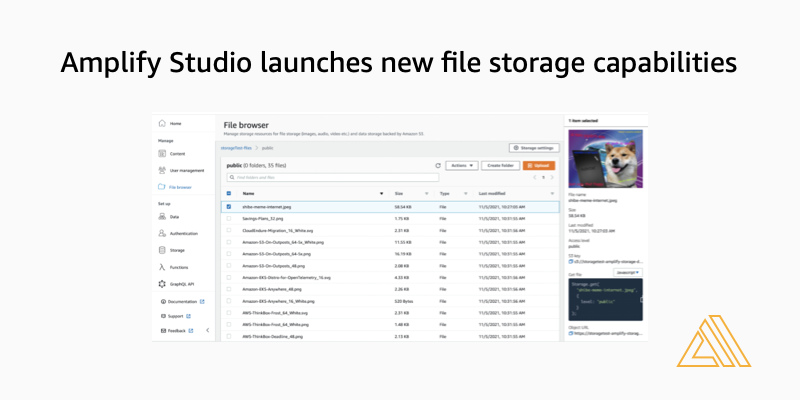Viewport: 800px width, 400px height.
Task: Open Home via its house icon
Action: coord(162,123)
